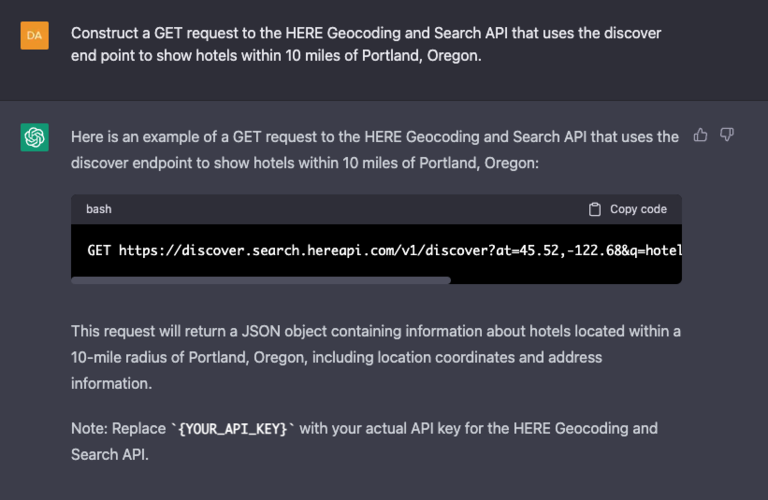Click the clipboard icon beside Copy code
This screenshot has height=500, width=768.
[595, 209]
